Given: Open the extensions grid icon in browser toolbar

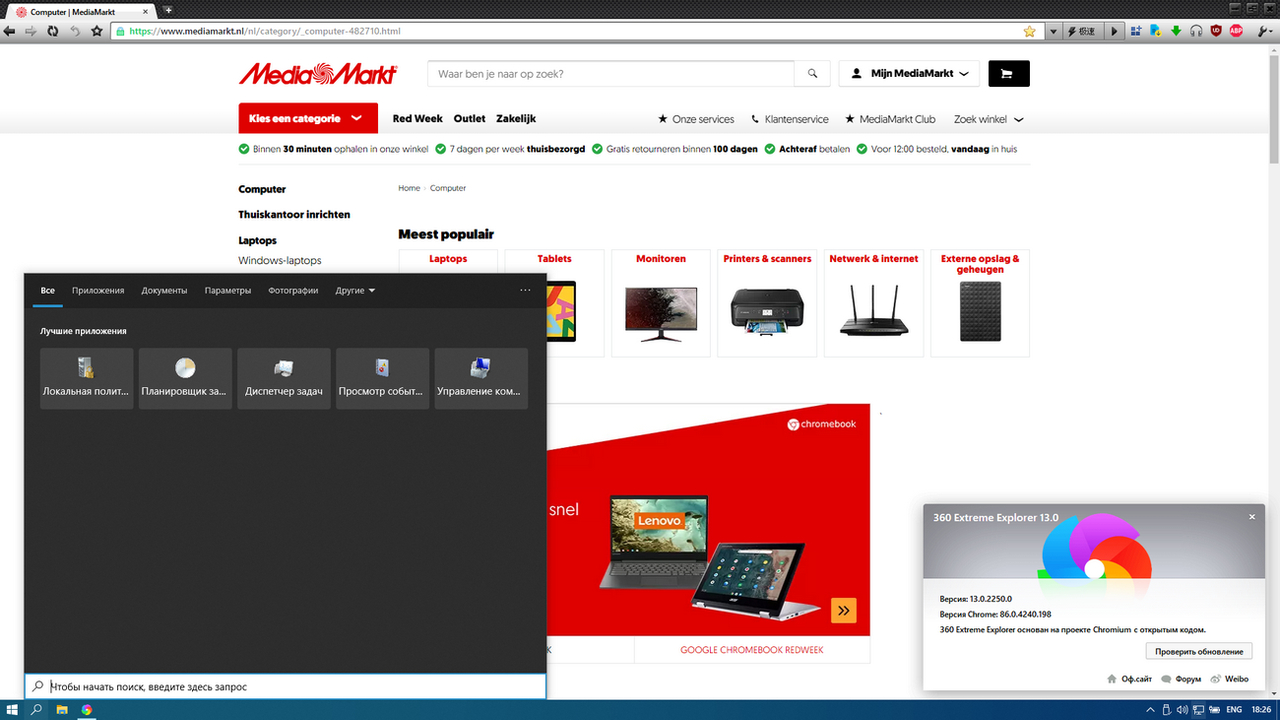Looking at the screenshot, I should click(x=1136, y=31).
